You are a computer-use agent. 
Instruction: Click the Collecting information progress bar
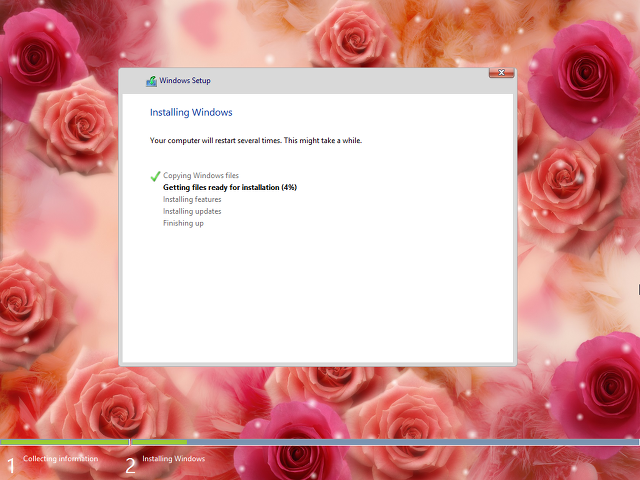point(64,442)
